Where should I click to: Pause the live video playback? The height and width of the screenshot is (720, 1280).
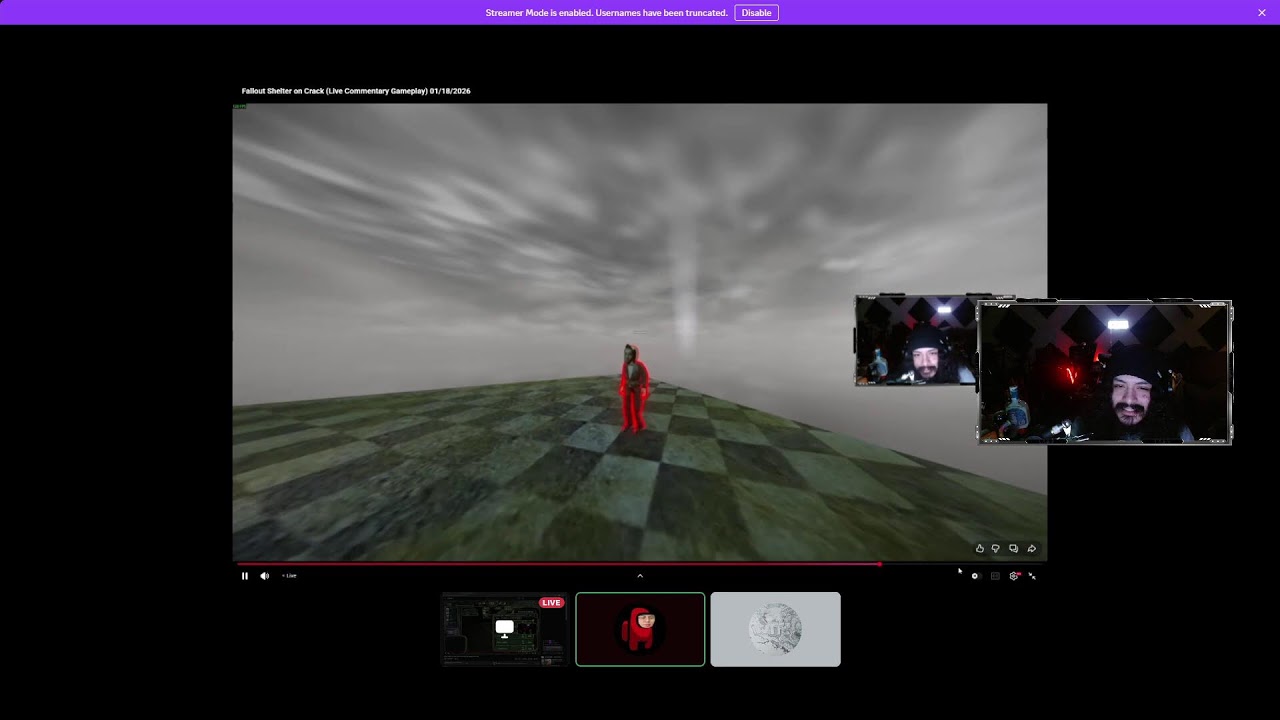(x=244, y=576)
